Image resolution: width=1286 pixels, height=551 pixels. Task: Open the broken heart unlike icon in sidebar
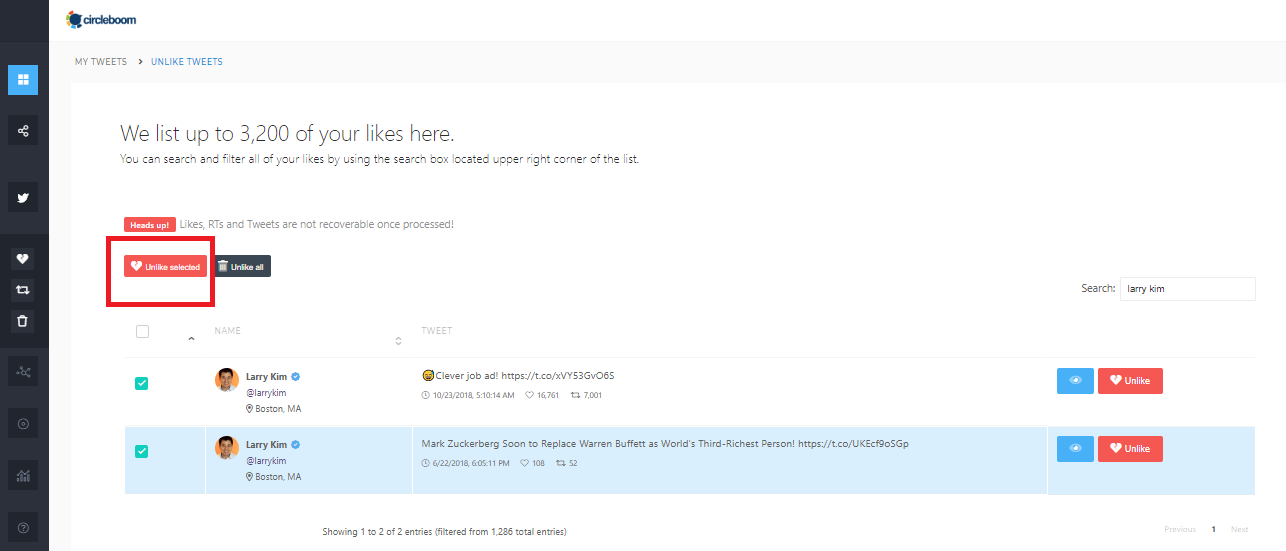[x=23, y=259]
